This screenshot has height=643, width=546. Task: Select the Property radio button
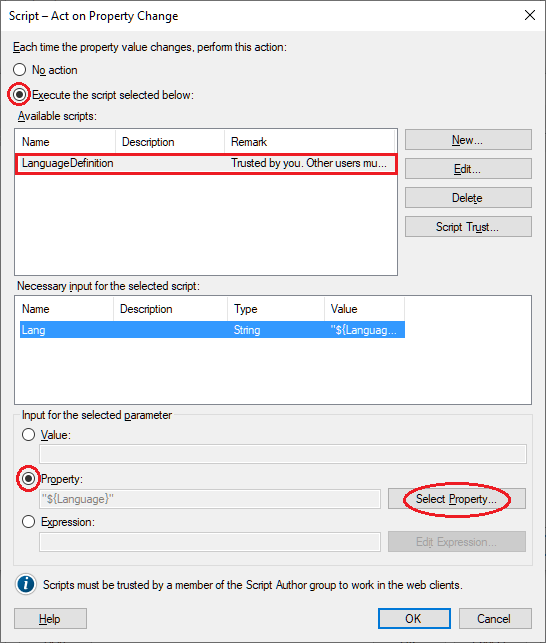tap(28, 479)
